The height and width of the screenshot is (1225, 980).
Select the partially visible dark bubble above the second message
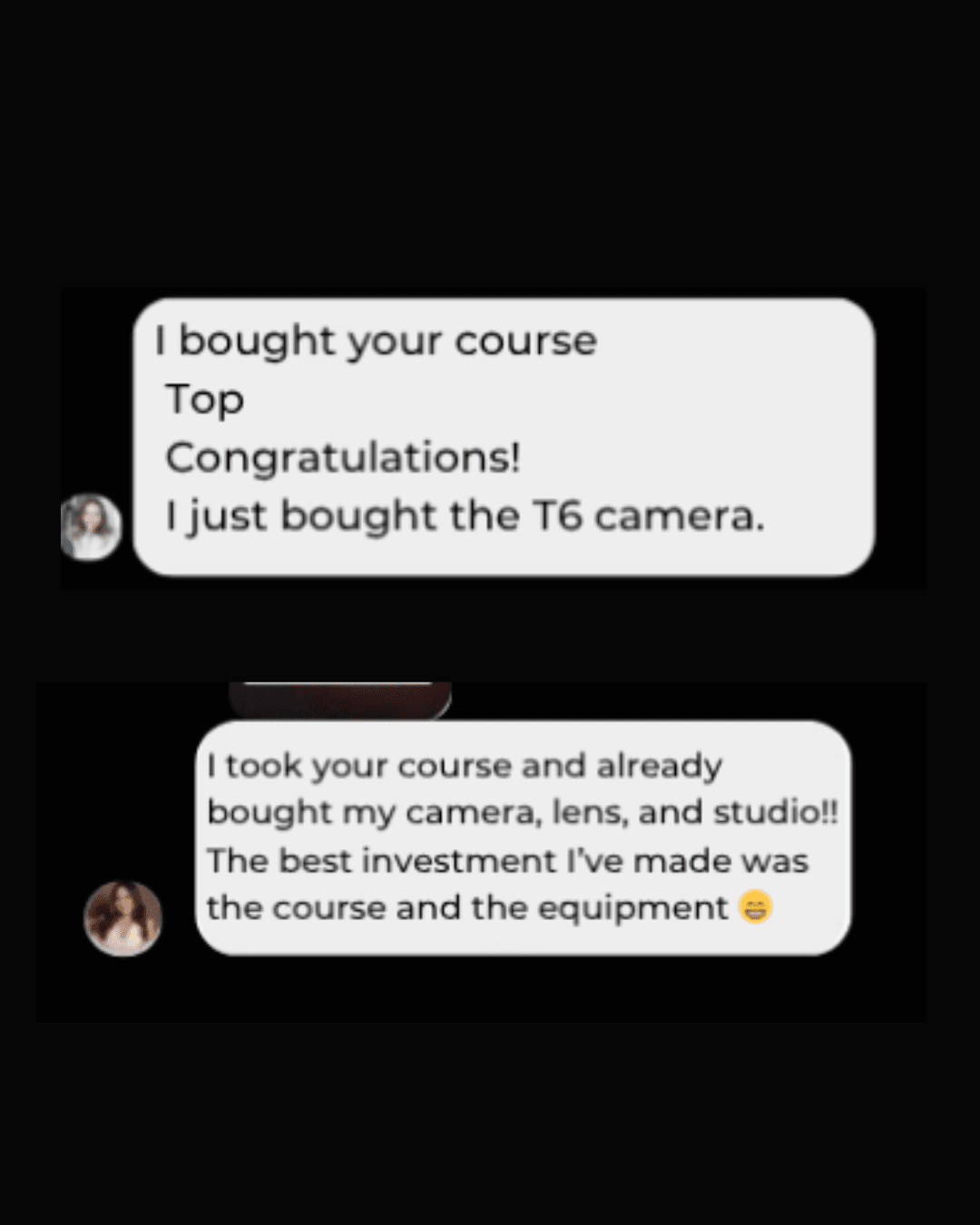pos(340,700)
